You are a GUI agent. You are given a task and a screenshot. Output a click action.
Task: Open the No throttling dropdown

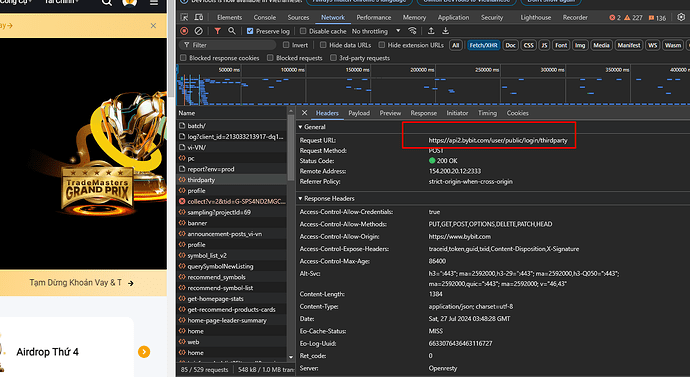point(376,31)
